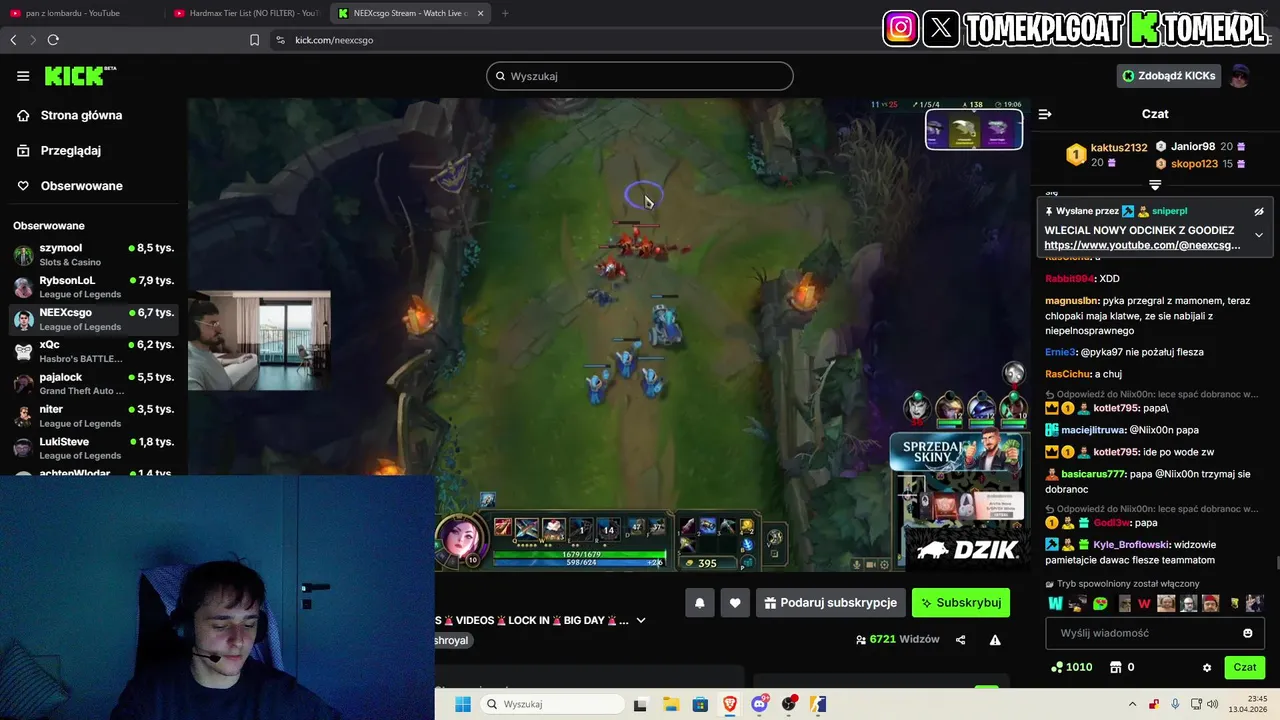The height and width of the screenshot is (720, 1280).
Task: Click the green Subskrybuj button
Action: click(961, 603)
